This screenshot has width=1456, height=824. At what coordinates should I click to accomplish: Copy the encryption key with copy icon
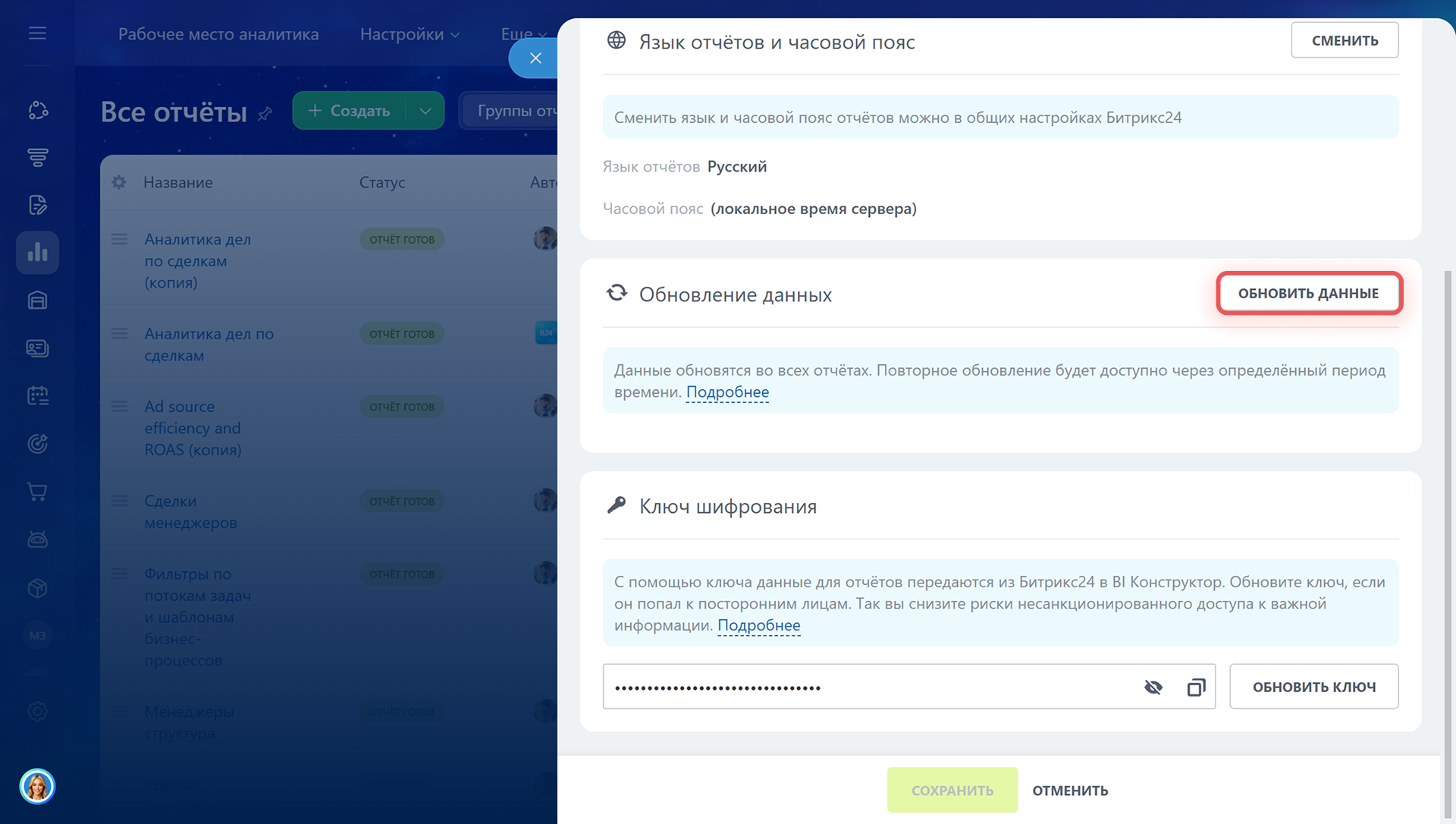[x=1196, y=687]
